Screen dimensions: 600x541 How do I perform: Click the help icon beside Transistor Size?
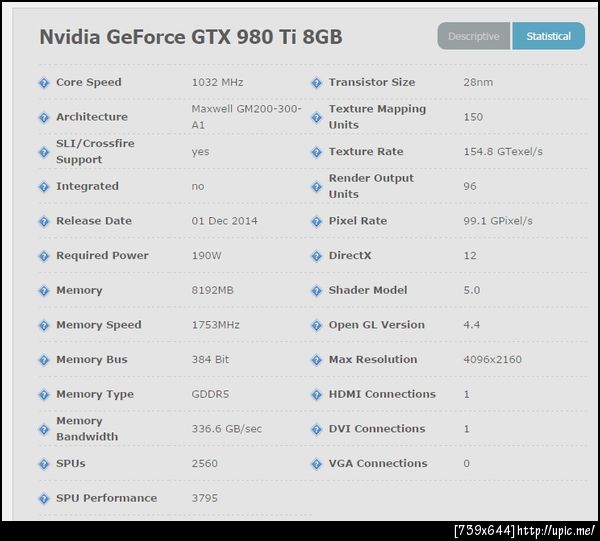316,83
